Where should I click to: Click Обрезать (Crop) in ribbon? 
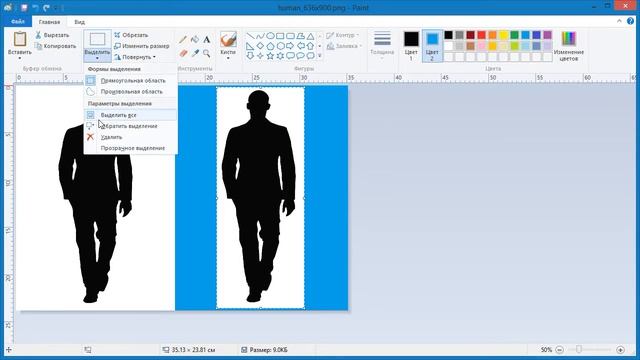pyautogui.click(x=131, y=35)
